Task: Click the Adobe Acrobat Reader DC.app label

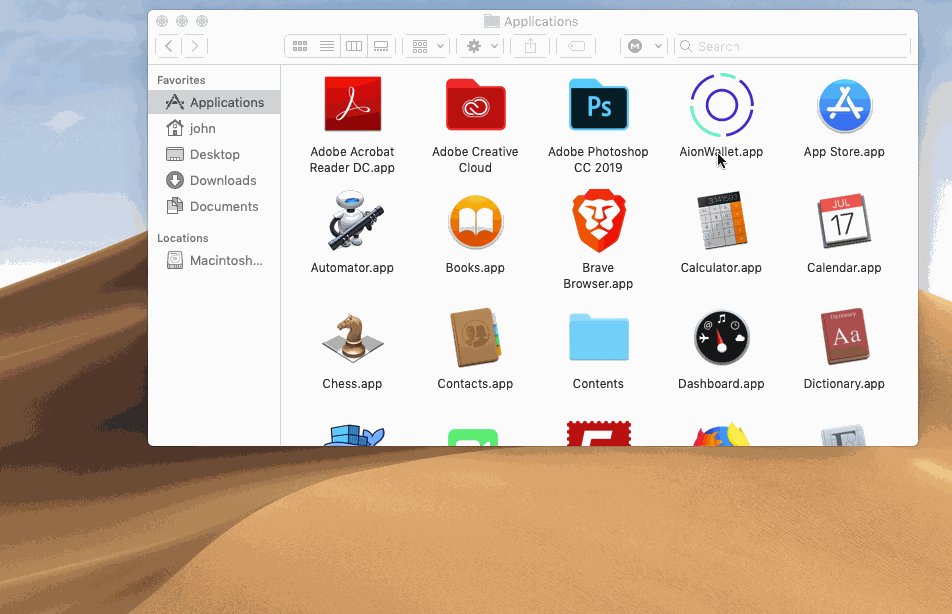Action: point(352,160)
